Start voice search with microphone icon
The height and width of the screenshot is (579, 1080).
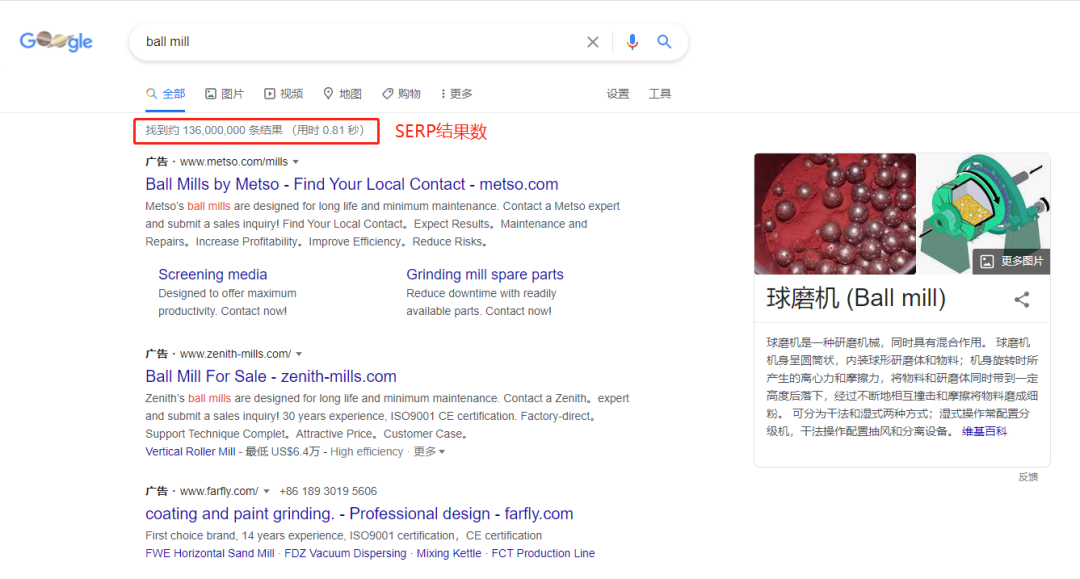coord(632,42)
